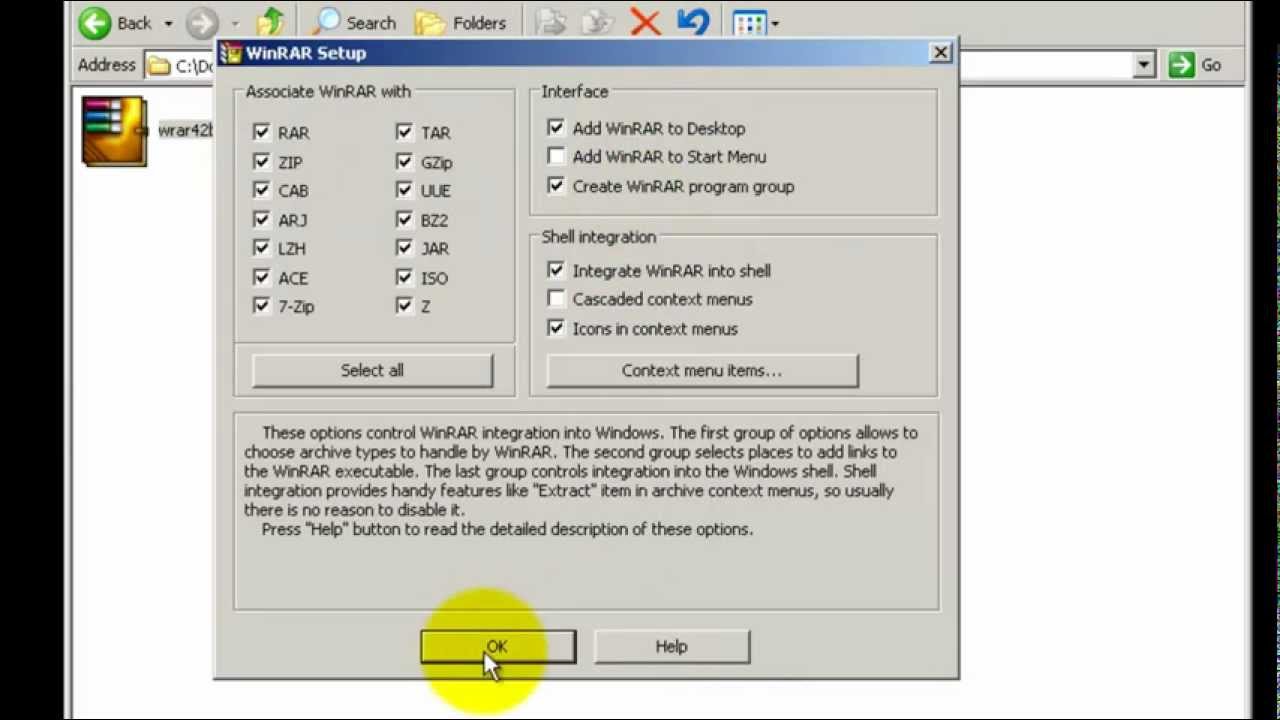
Task: Toggle the GZip association checkbox
Action: click(404, 161)
